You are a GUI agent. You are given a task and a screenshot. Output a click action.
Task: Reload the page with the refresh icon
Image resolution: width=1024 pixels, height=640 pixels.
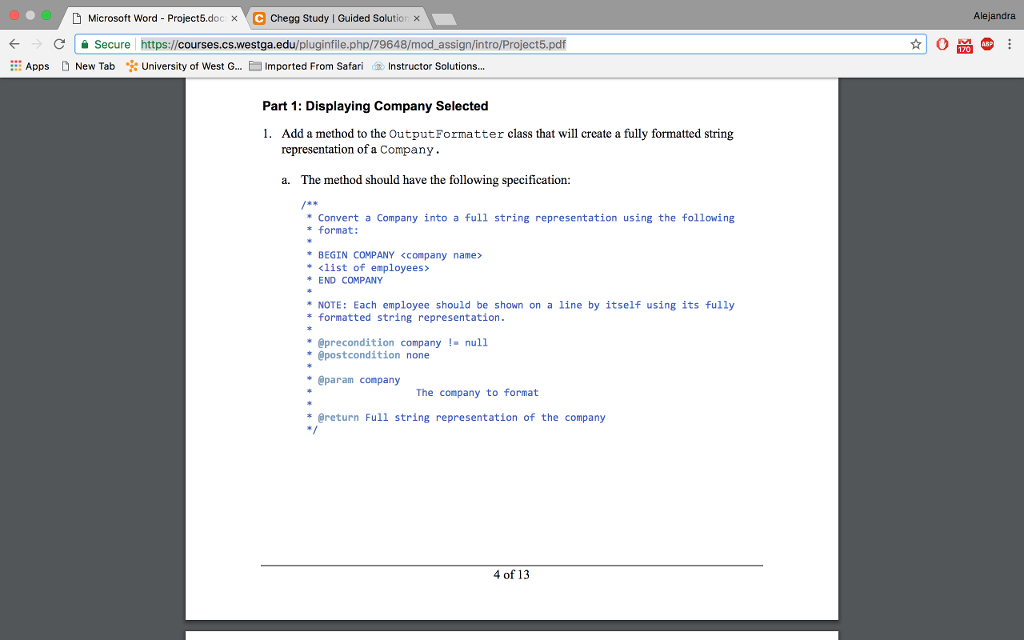pos(59,44)
